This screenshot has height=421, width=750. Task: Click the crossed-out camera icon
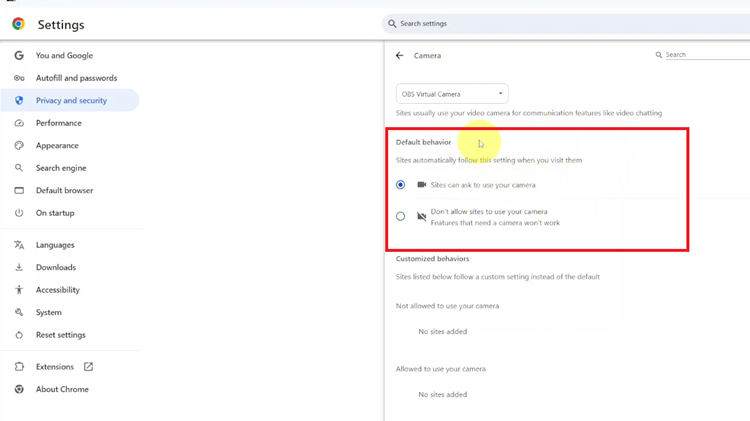[x=421, y=217]
